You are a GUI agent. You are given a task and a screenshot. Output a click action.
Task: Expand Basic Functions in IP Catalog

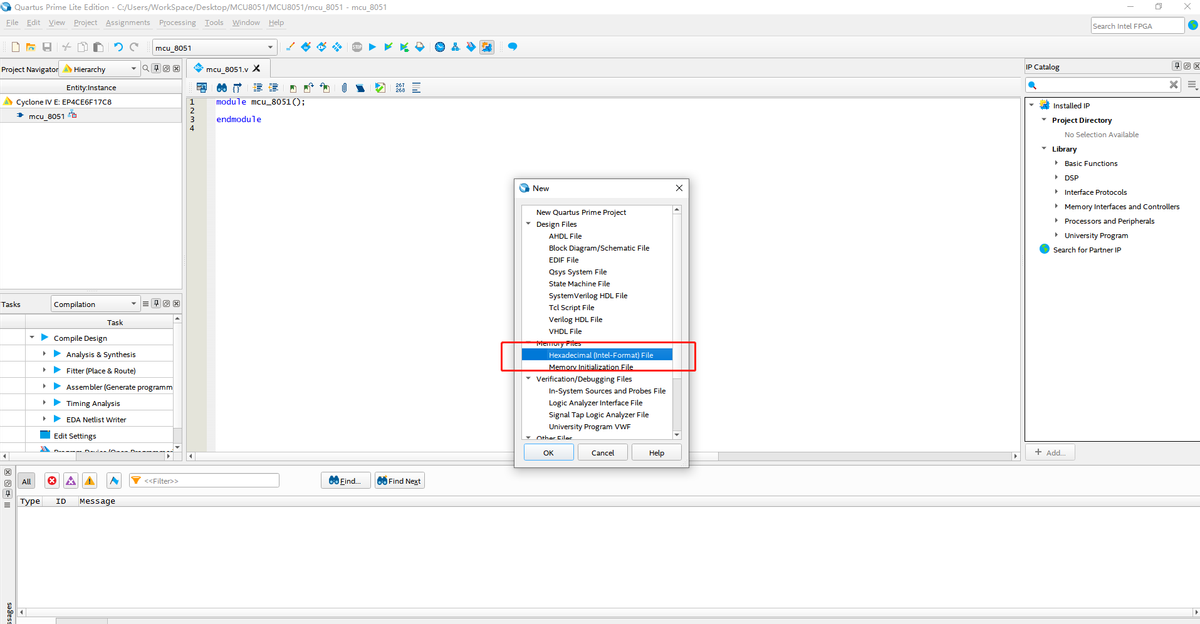1056,163
